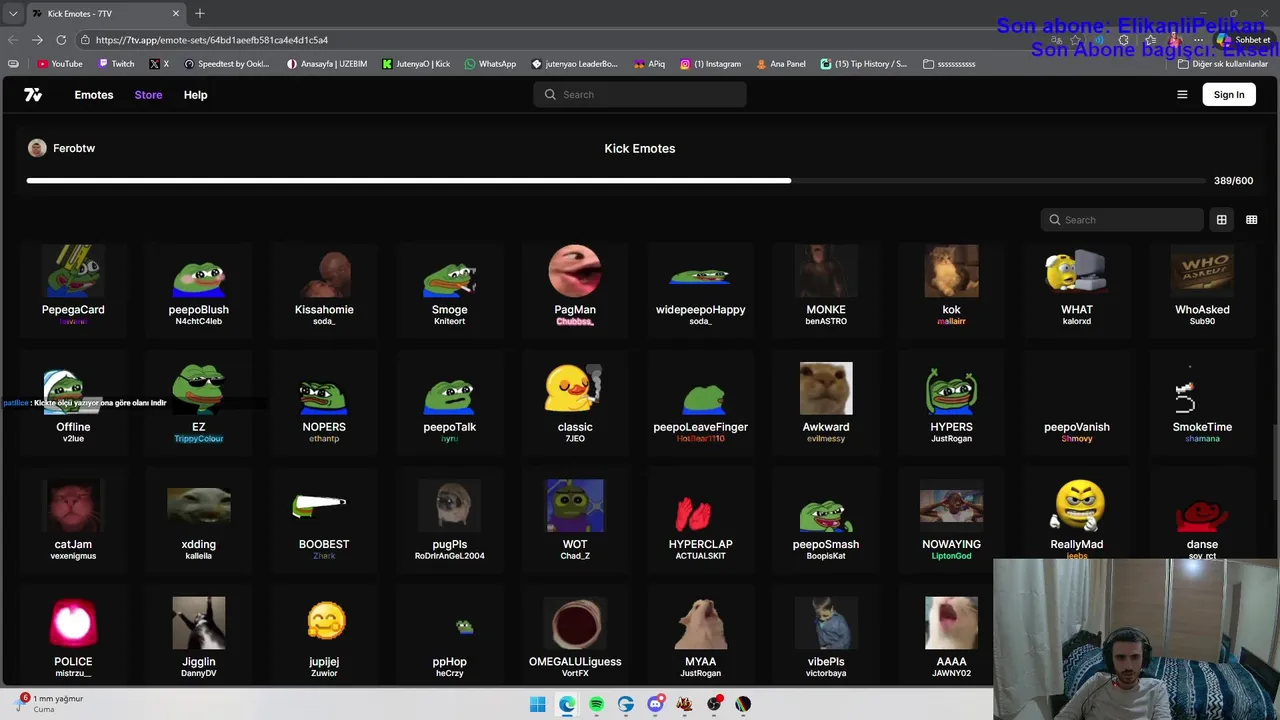Open Microsoft Edge from the taskbar
The width and height of the screenshot is (1280, 720).
point(567,704)
